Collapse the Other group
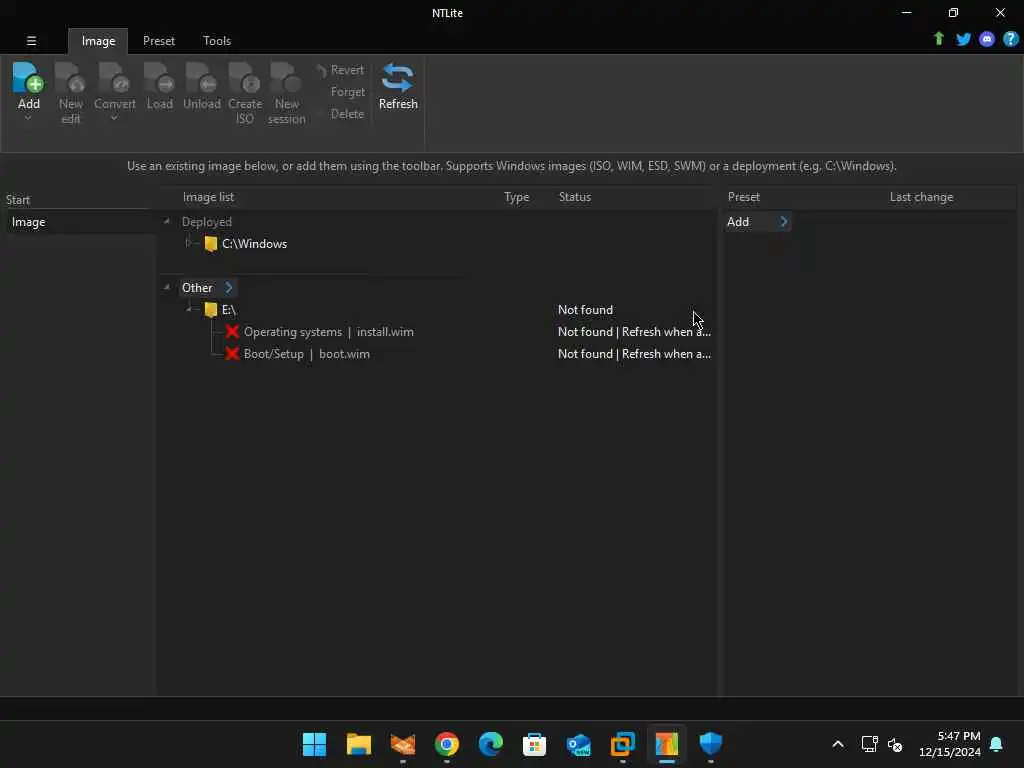 (167, 287)
